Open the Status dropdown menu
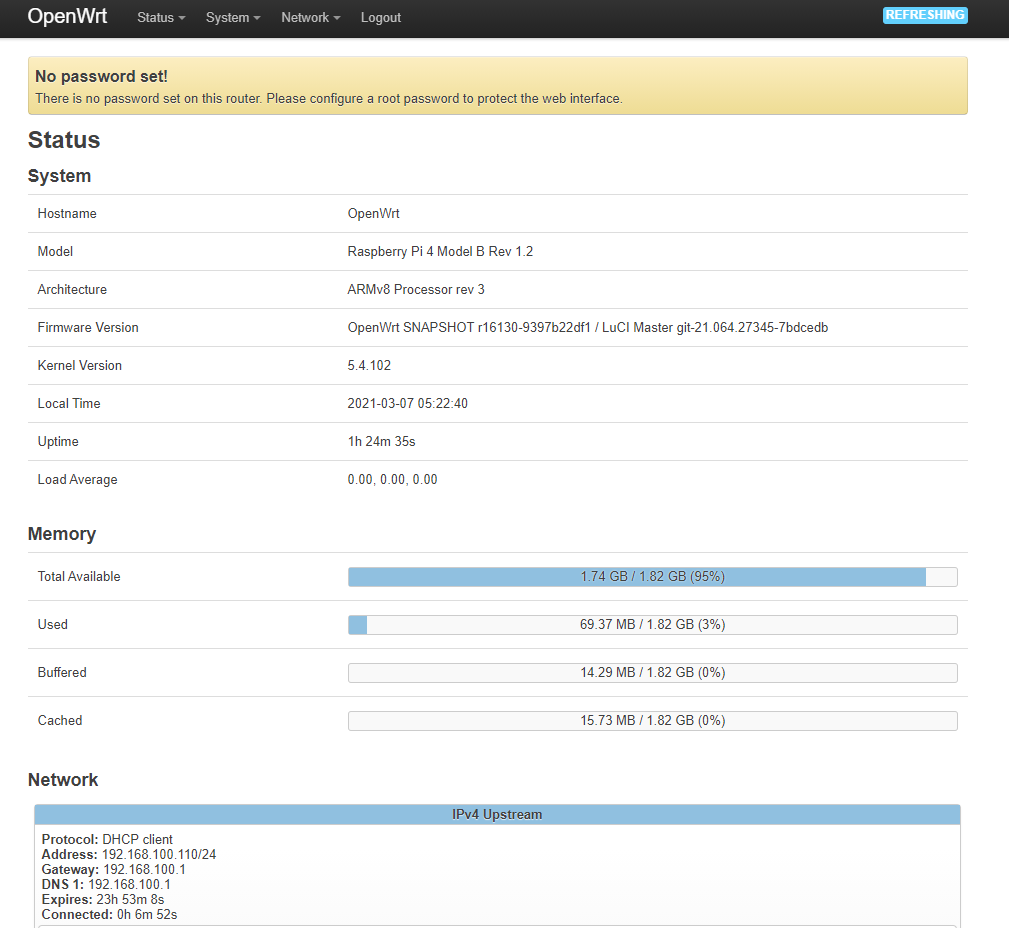This screenshot has width=1009, height=928. tap(161, 18)
